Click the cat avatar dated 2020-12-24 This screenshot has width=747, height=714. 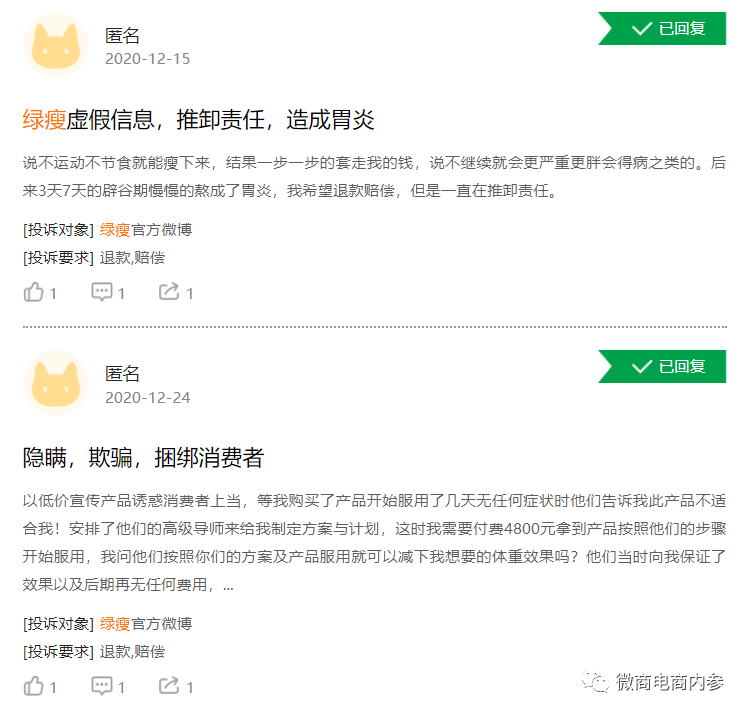coord(56,384)
